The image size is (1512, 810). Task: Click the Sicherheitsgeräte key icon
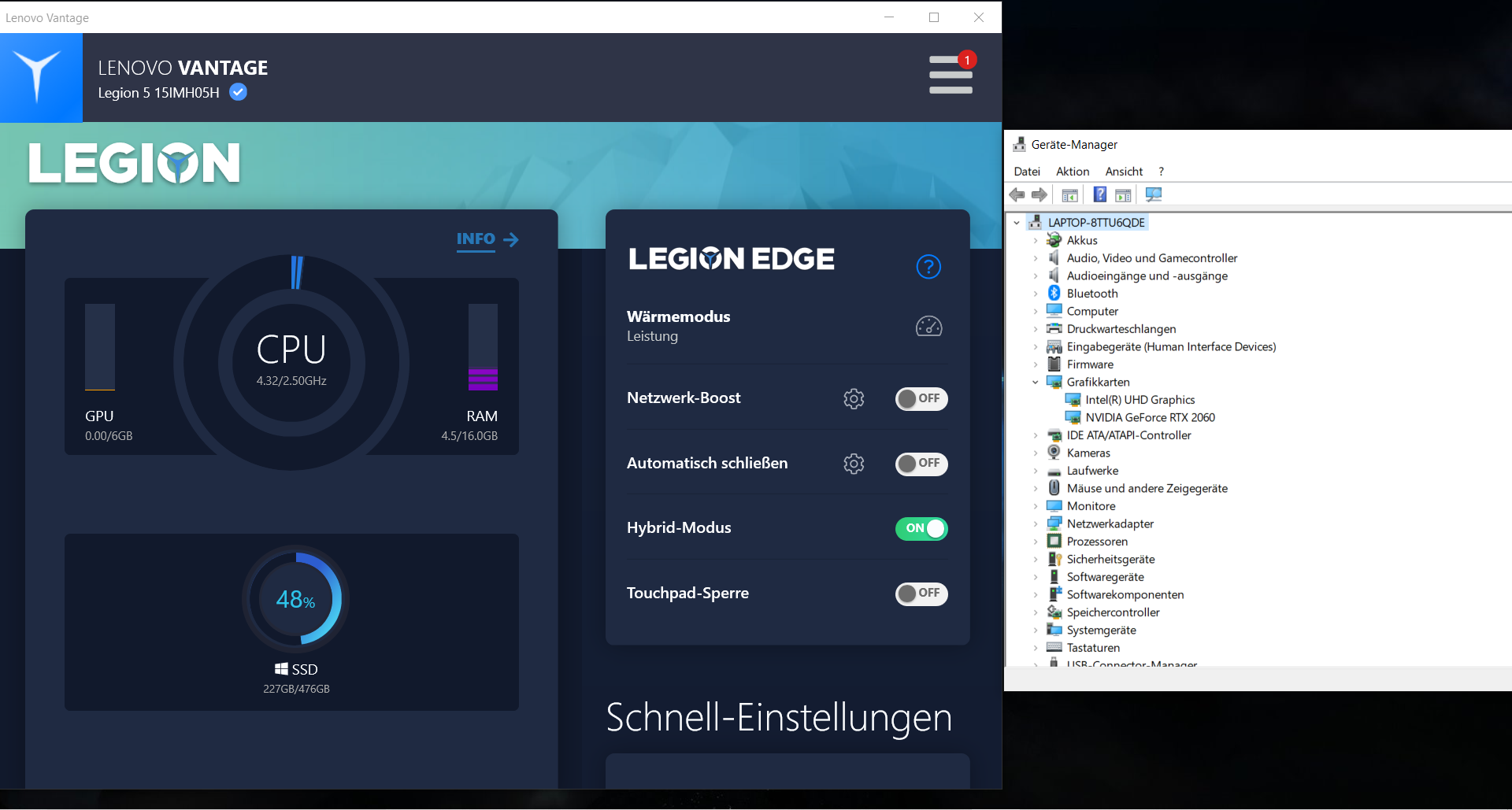[1054, 559]
